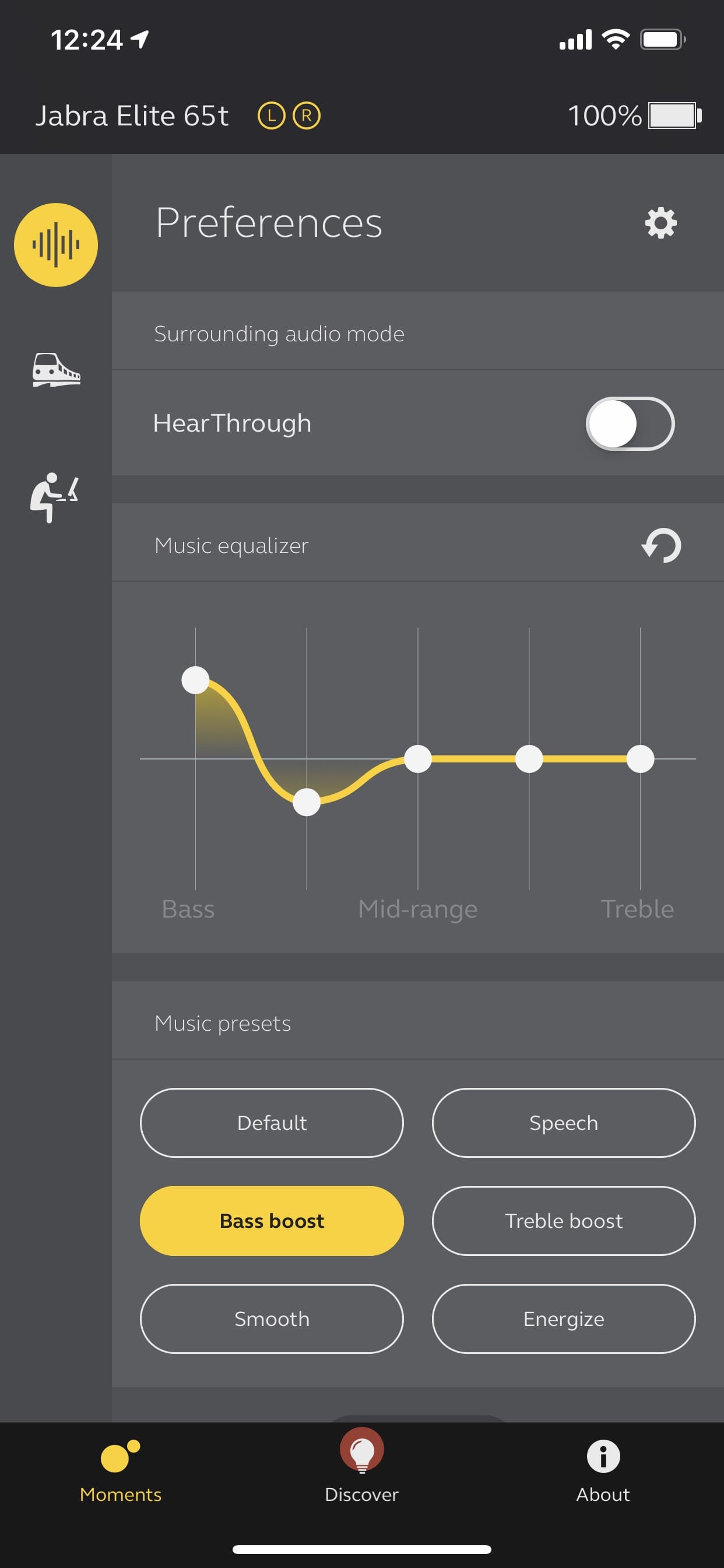Open the Discover tab
Screen dimensions: 724x1568
click(361, 1466)
